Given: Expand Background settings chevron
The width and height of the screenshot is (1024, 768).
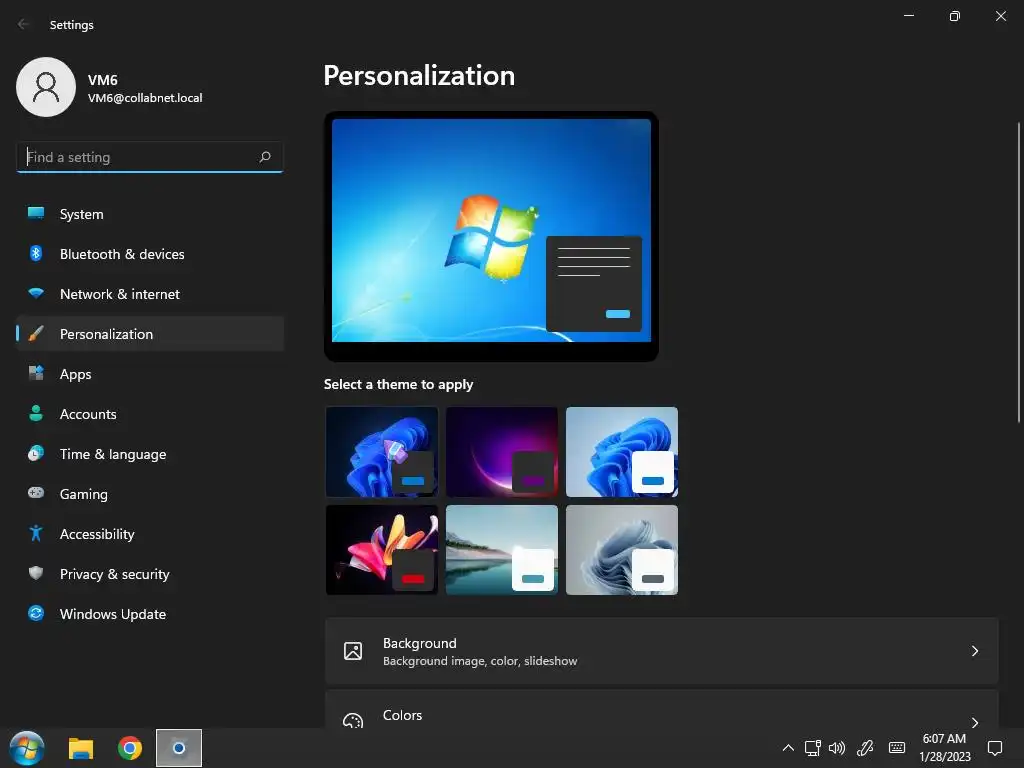Looking at the screenshot, I should tap(974, 651).
